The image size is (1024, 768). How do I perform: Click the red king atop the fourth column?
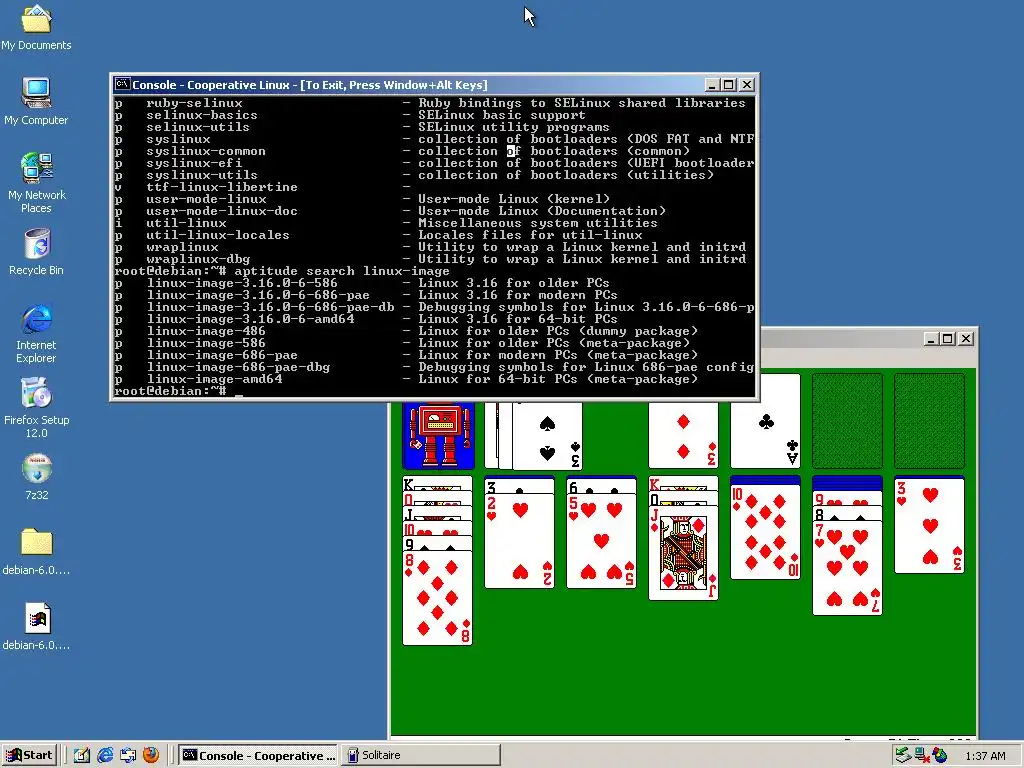tap(683, 484)
